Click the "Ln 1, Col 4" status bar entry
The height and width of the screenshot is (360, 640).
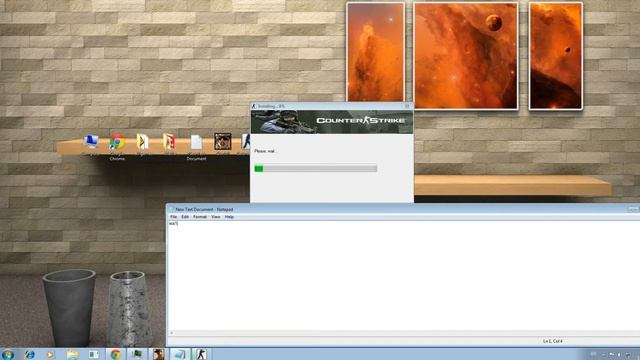(x=552, y=341)
